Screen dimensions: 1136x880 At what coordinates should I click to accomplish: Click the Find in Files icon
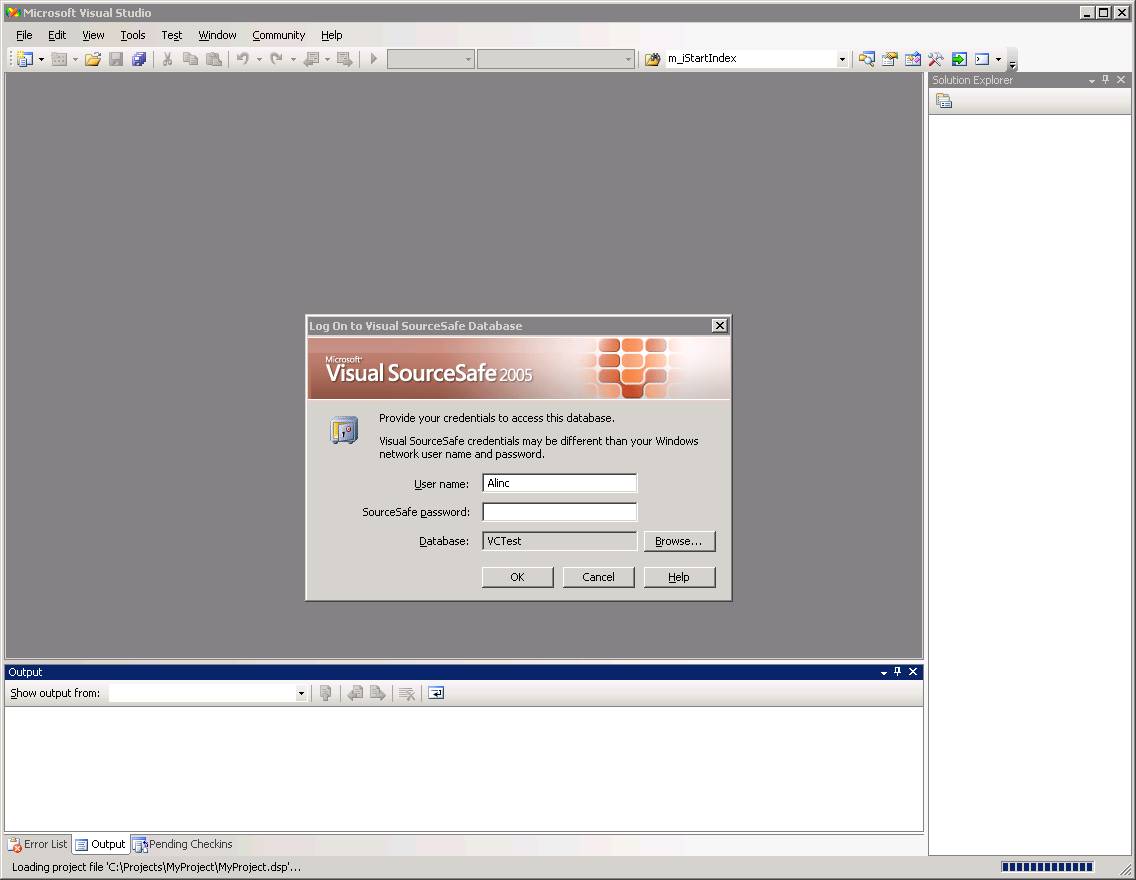652,59
